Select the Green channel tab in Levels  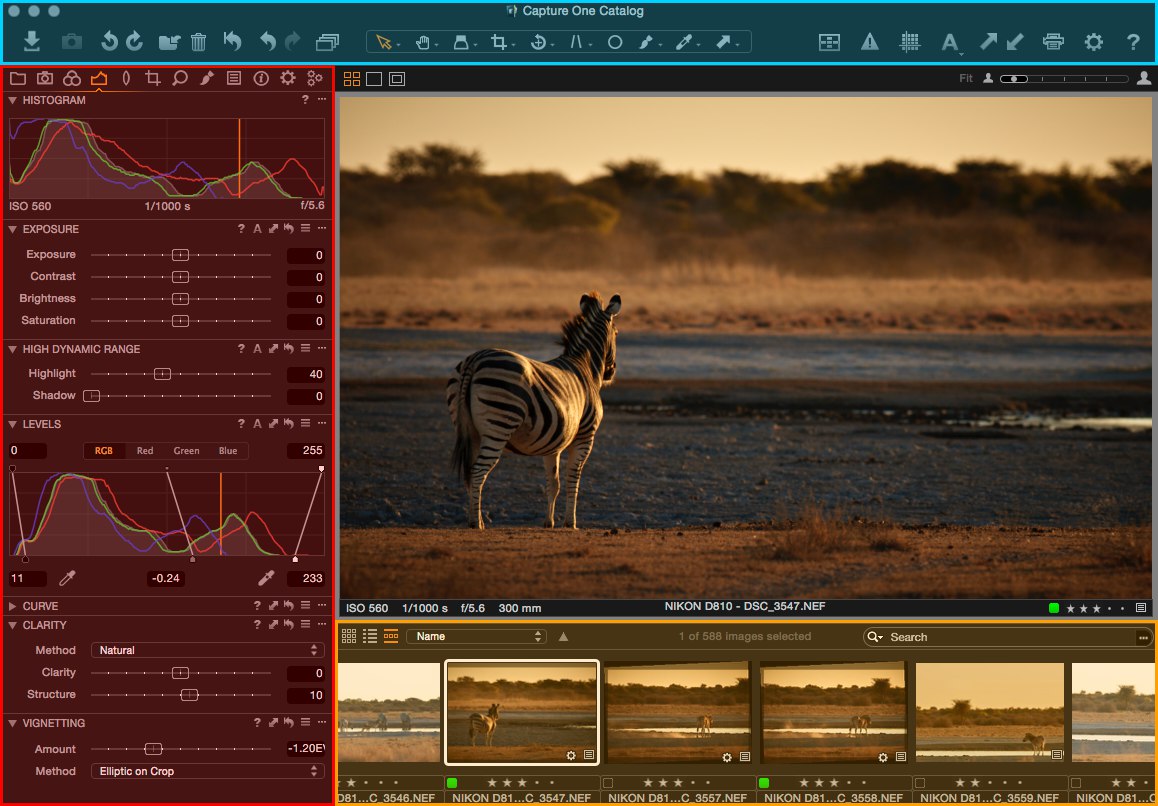point(186,451)
